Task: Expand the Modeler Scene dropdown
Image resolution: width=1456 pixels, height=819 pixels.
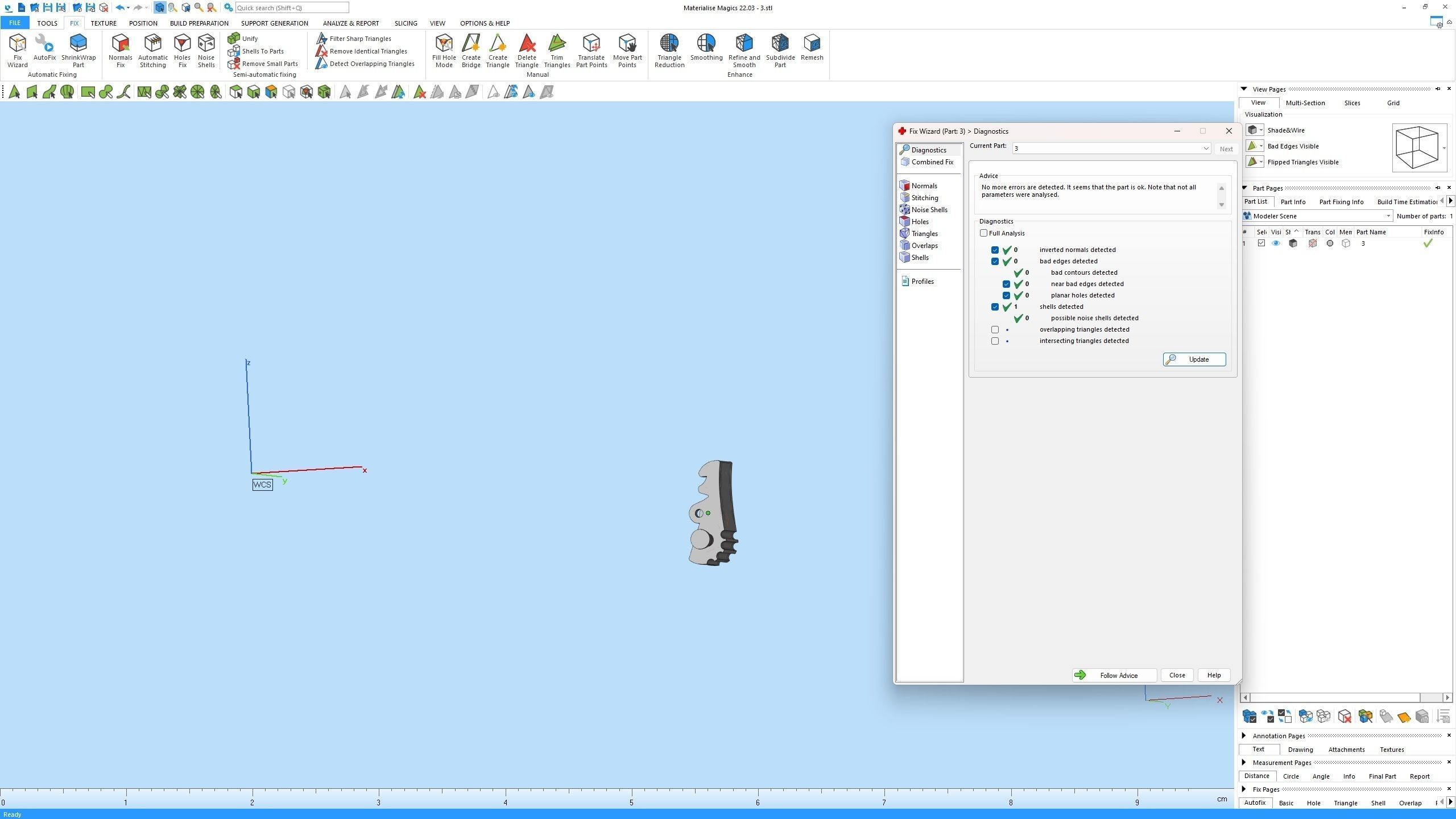Action: click(x=1388, y=216)
